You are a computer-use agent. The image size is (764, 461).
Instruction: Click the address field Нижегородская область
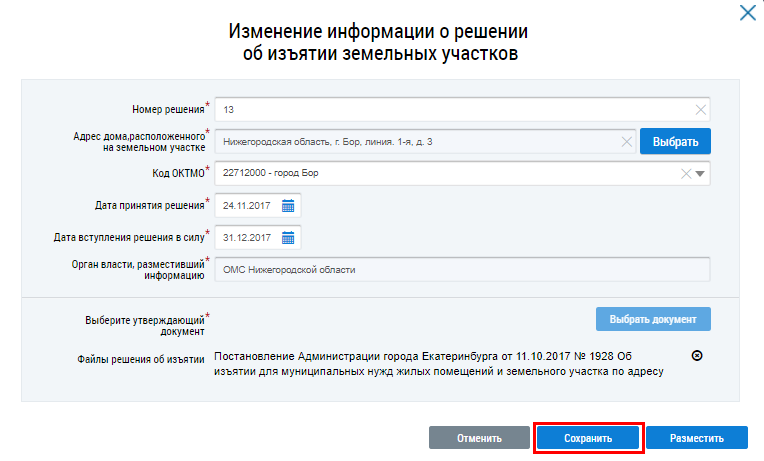click(425, 142)
